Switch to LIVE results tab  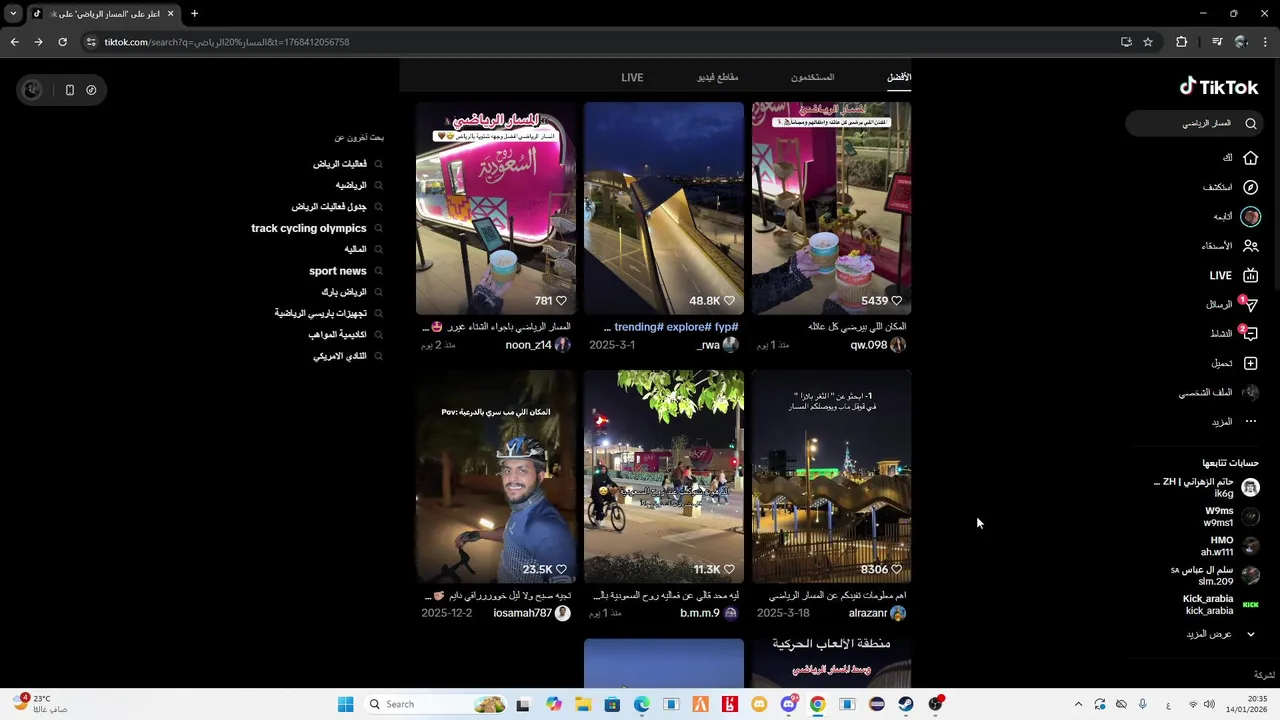tap(632, 77)
